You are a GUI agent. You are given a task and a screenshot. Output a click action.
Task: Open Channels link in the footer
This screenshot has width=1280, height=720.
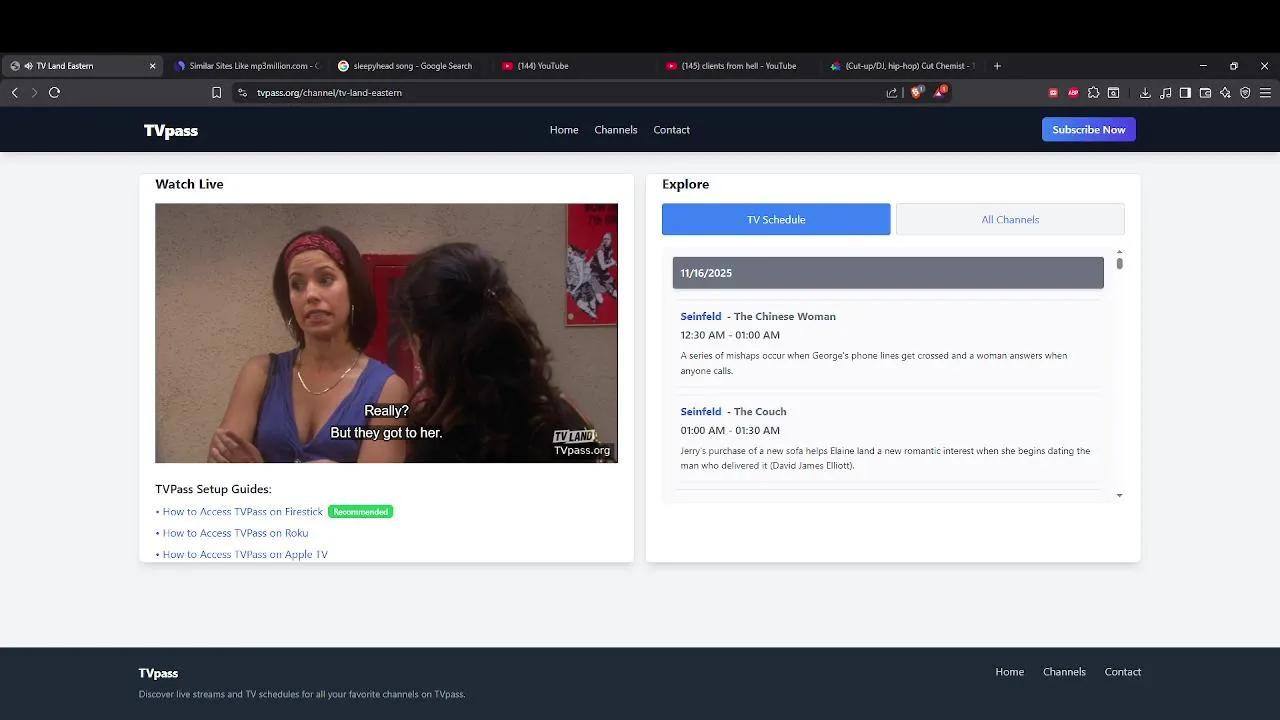pyautogui.click(x=1064, y=672)
